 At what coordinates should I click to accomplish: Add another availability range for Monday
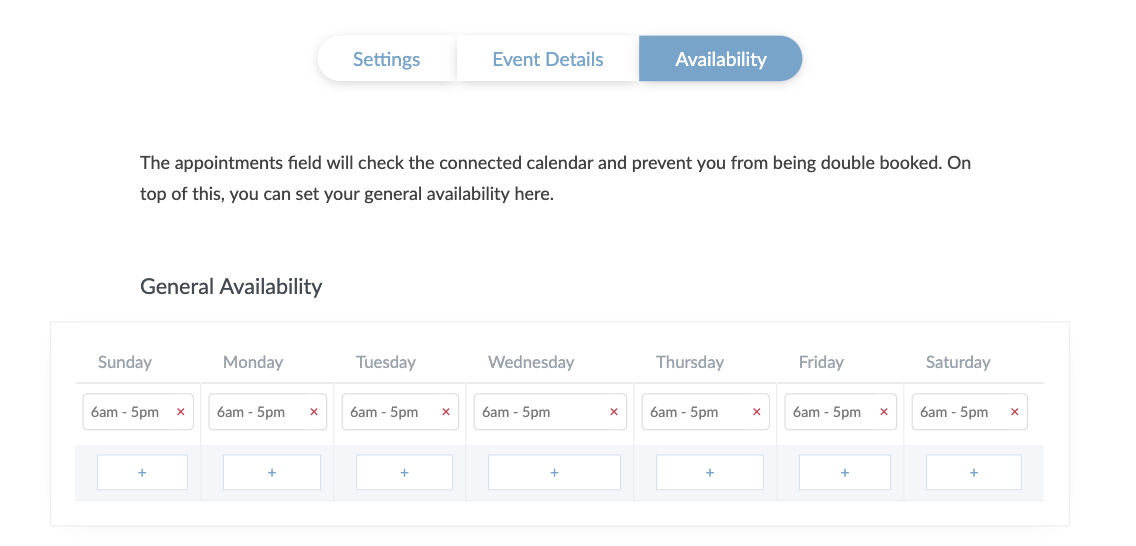[x=272, y=472]
